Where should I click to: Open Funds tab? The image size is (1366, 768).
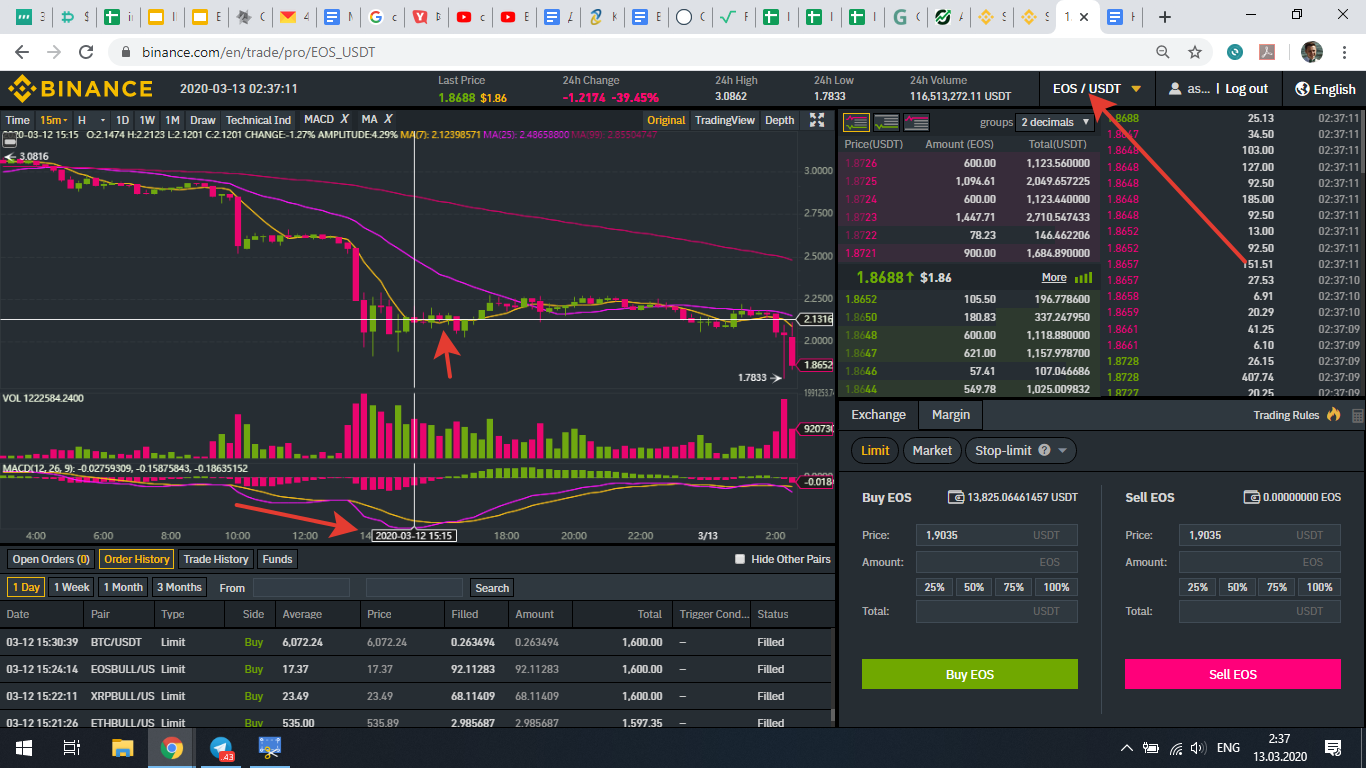(x=278, y=559)
